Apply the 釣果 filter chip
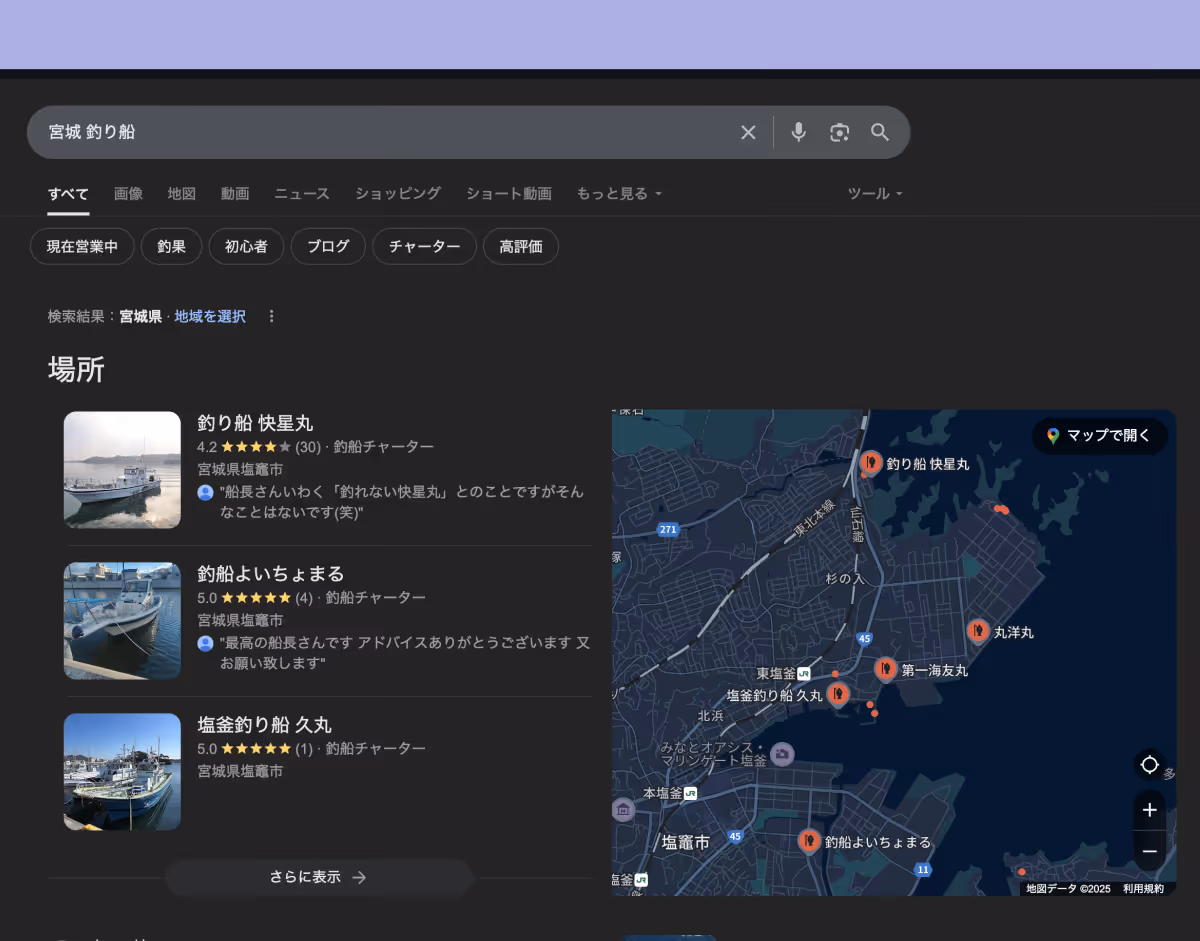 coord(172,246)
